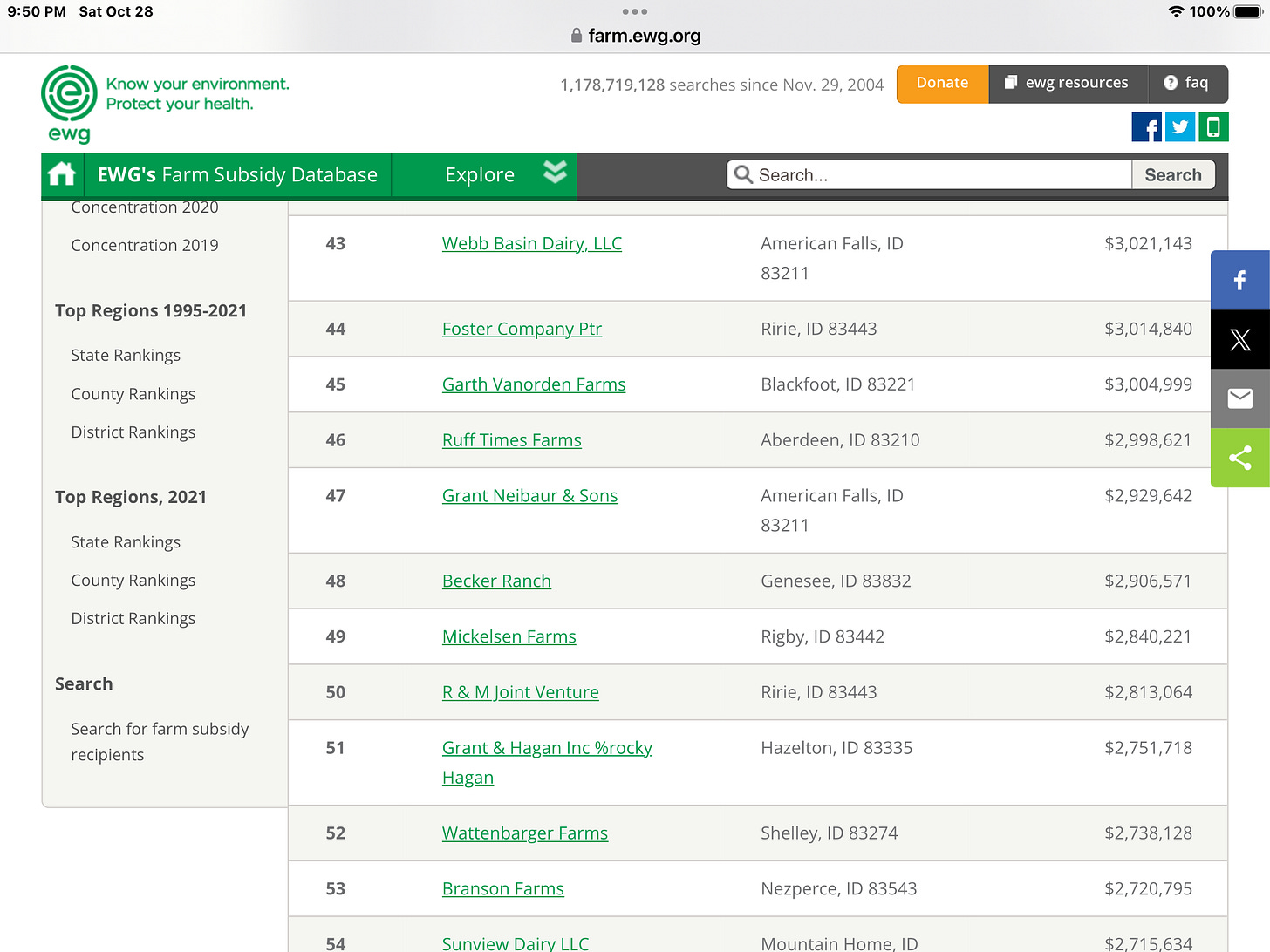This screenshot has height=952, width=1270.
Task: Share via Facebook floating side button
Action: point(1240,280)
